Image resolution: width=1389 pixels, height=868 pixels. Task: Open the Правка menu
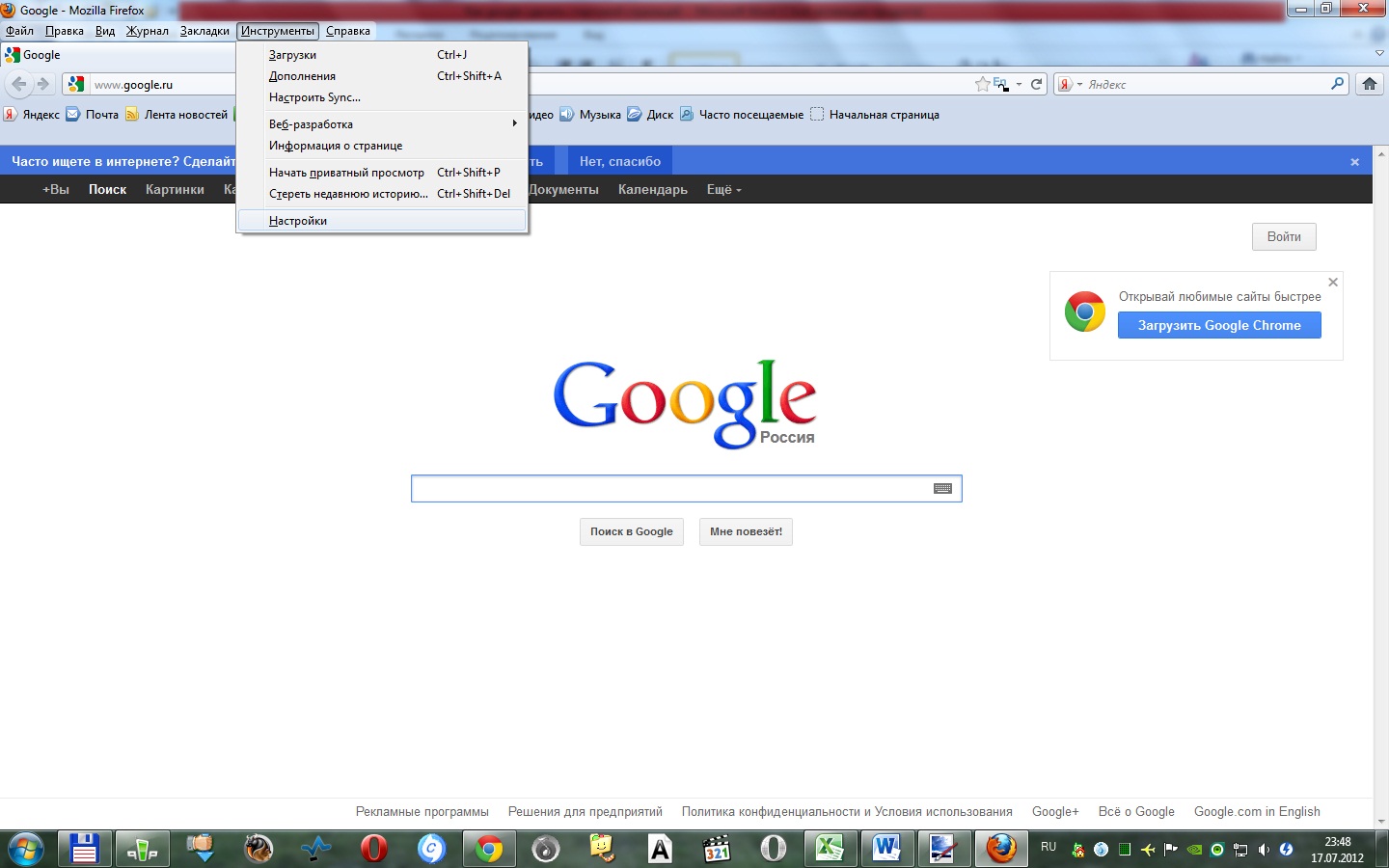[65, 31]
